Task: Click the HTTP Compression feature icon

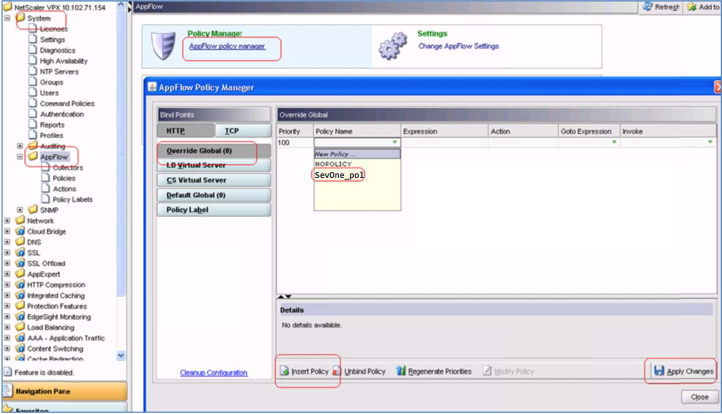Action: 20,285
